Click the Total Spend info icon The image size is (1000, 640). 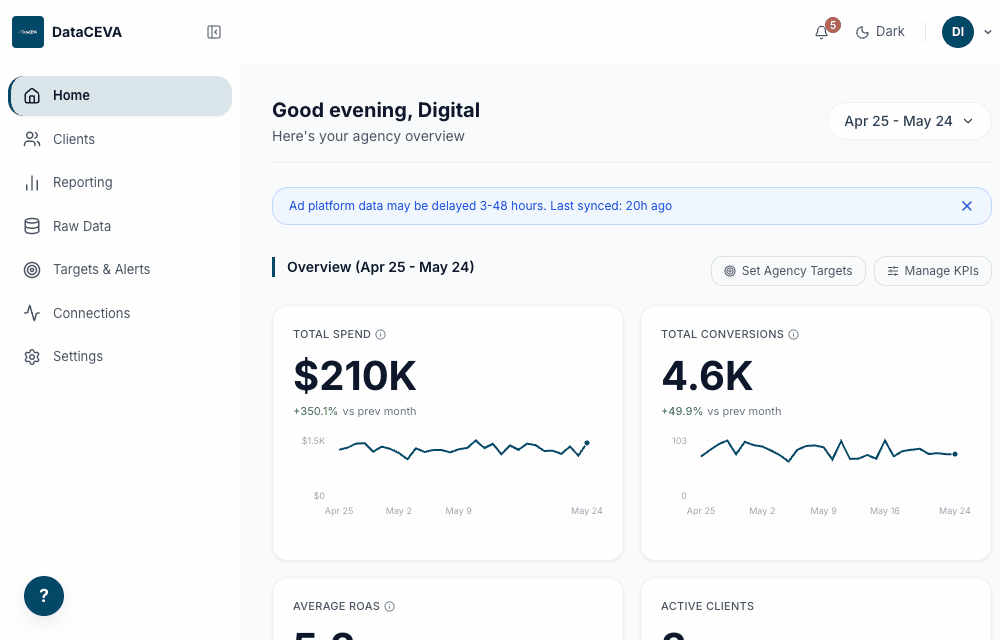tap(381, 335)
